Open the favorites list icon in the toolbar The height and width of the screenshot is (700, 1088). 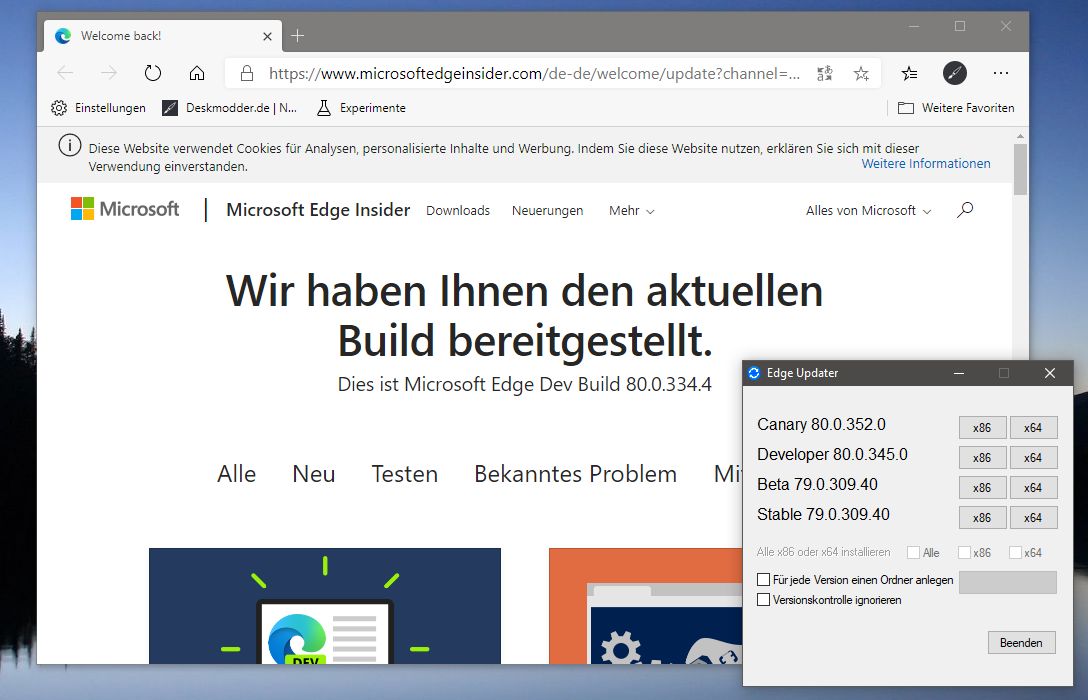point(909,73)
